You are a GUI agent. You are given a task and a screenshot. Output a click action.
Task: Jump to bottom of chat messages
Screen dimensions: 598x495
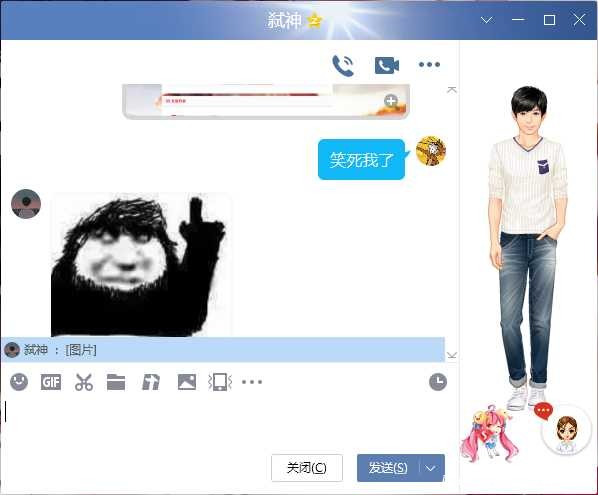[x=452, y=355]
